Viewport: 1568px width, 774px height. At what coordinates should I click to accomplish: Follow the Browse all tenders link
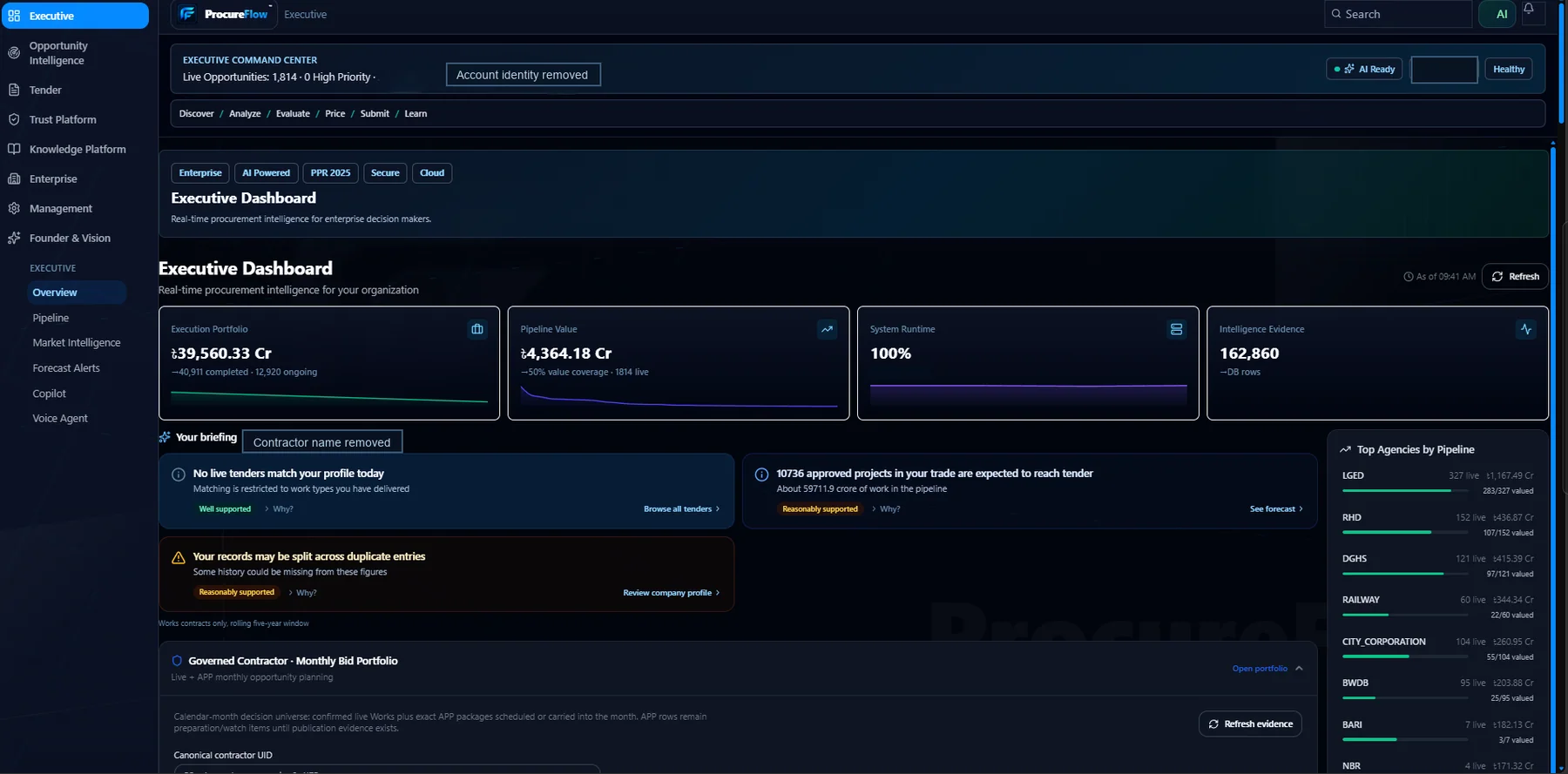tap(681, 509)
